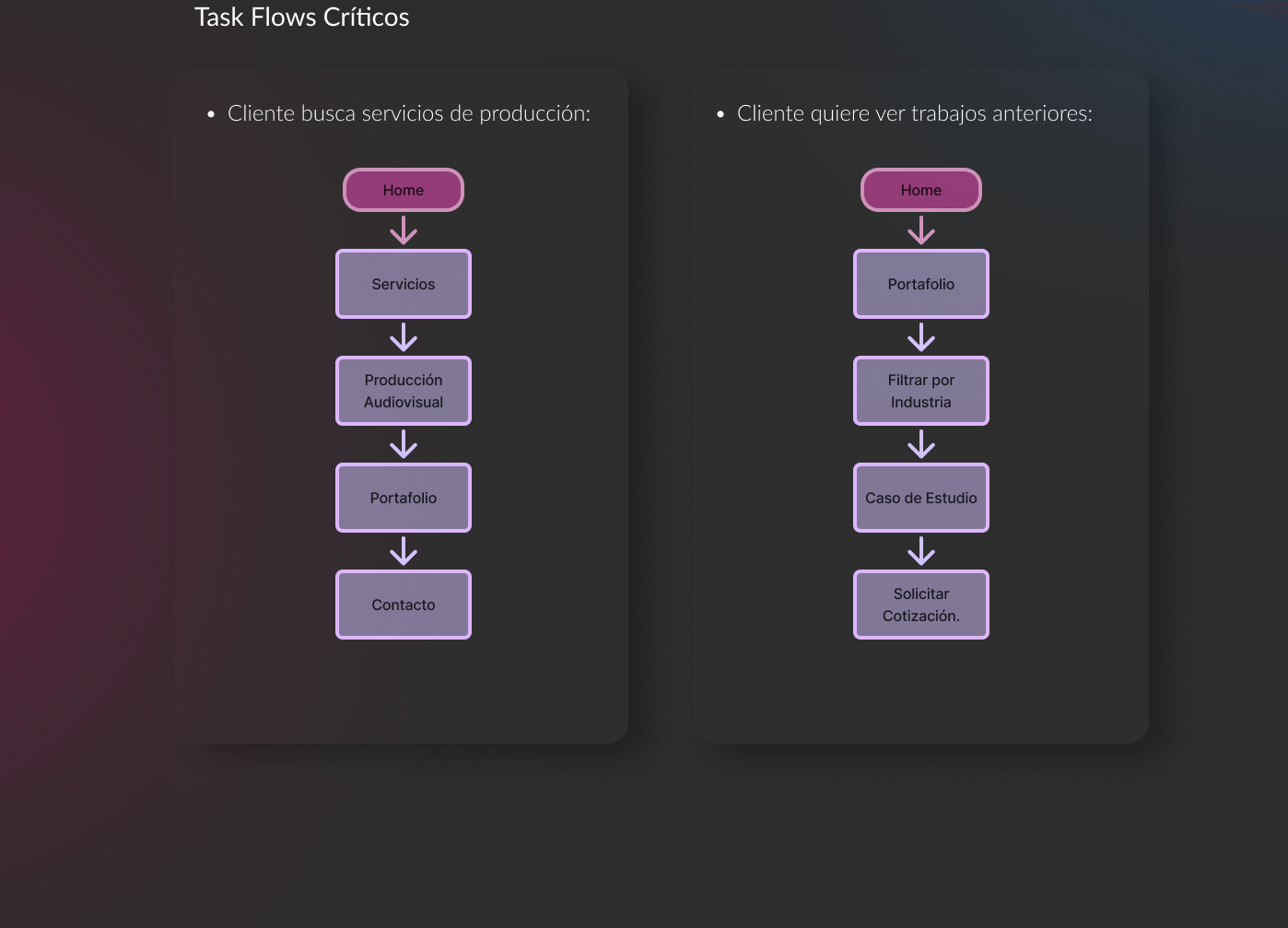Image resolution: width=1288 pixels, height=928 pixels.
Task: Click the Portafolio node above Filtrar por Industria
Action: [921, 284]
